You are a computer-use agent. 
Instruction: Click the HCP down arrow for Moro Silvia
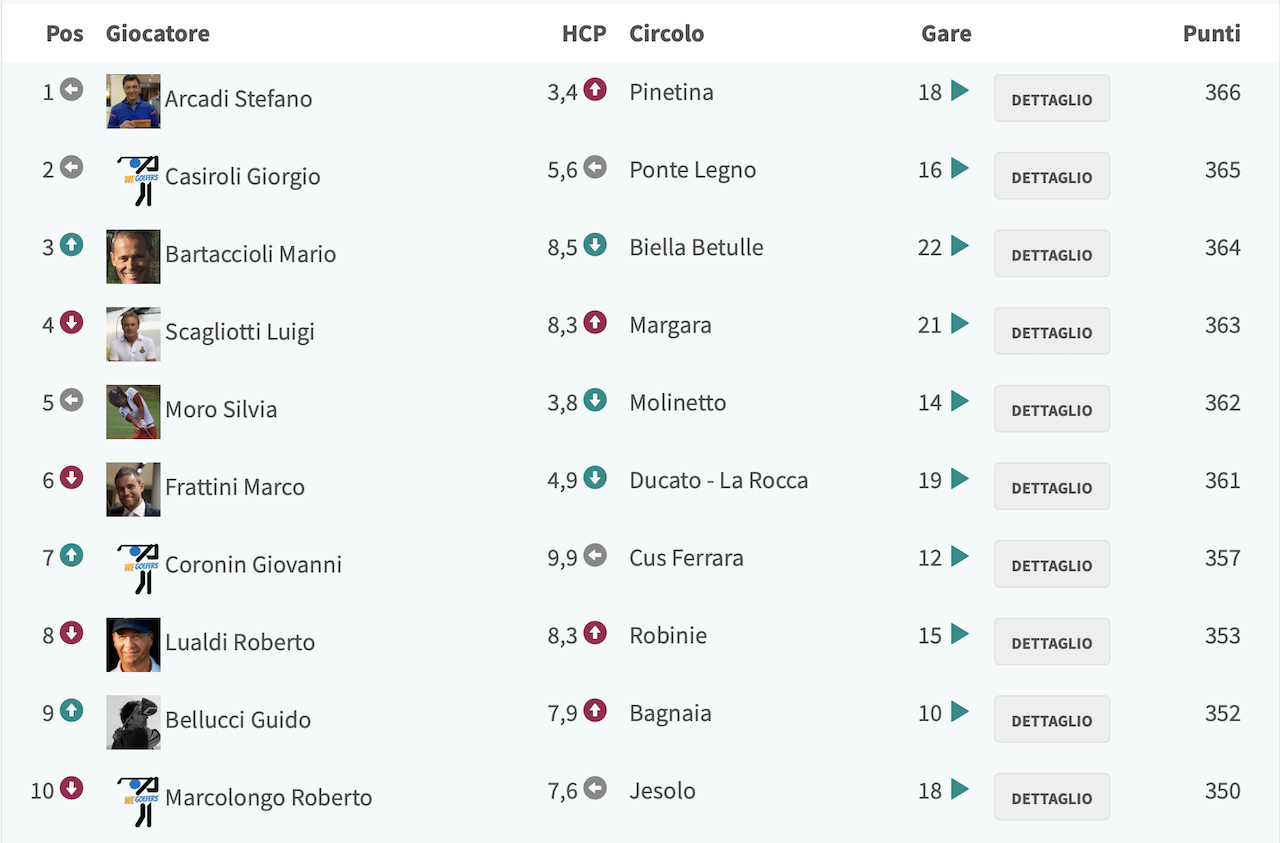click(x=595, y=401)
